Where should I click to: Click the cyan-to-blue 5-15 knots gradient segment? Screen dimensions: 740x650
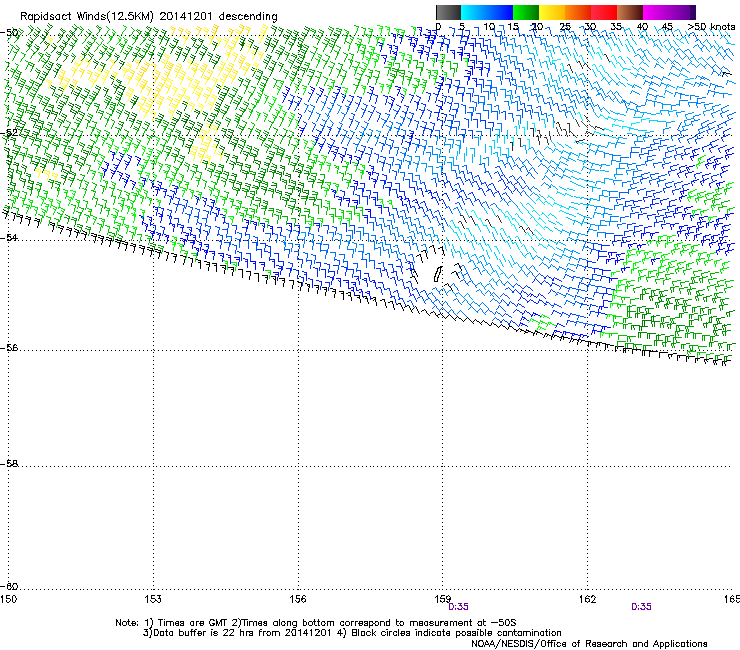pos(487,12)
